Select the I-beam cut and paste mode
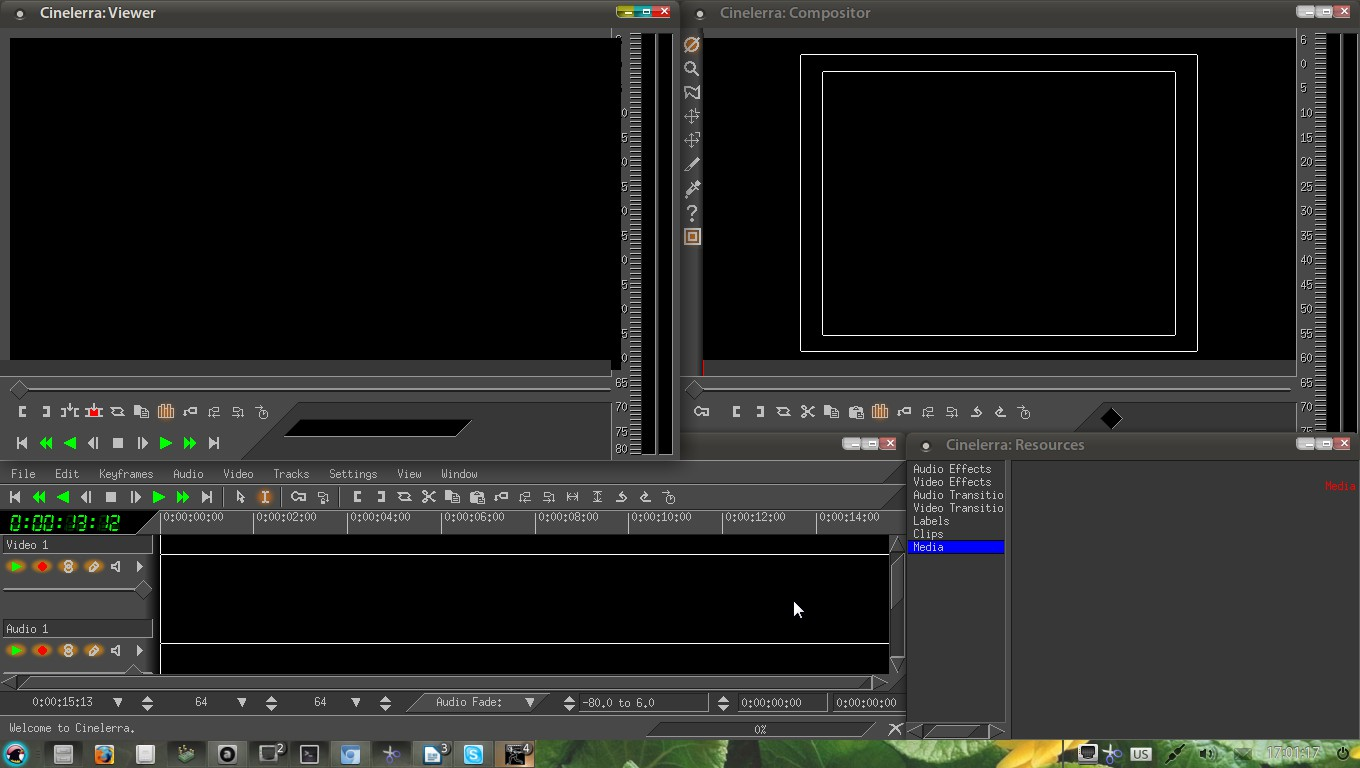Screen dimensions: 1360x768 tap(265, 497)
